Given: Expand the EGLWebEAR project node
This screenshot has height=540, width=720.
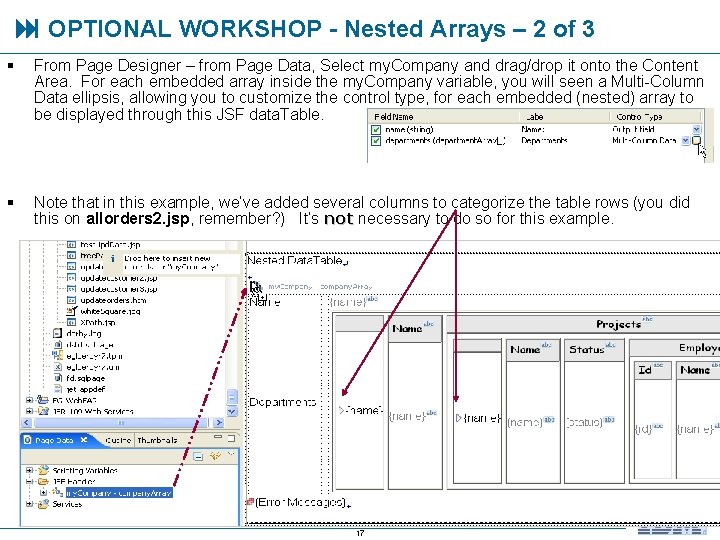Looking at the screenshot, I should [30, 400].
